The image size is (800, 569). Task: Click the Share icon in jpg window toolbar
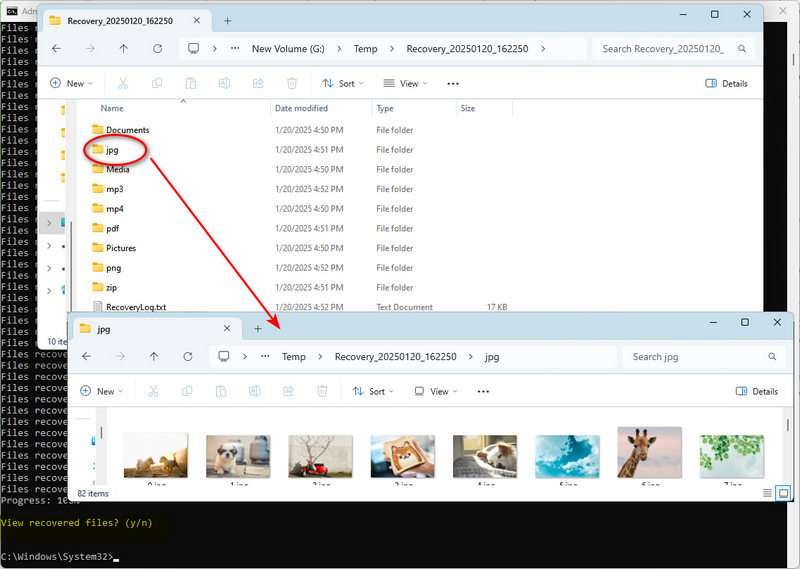pyautogui.click(x=288, y=391)
